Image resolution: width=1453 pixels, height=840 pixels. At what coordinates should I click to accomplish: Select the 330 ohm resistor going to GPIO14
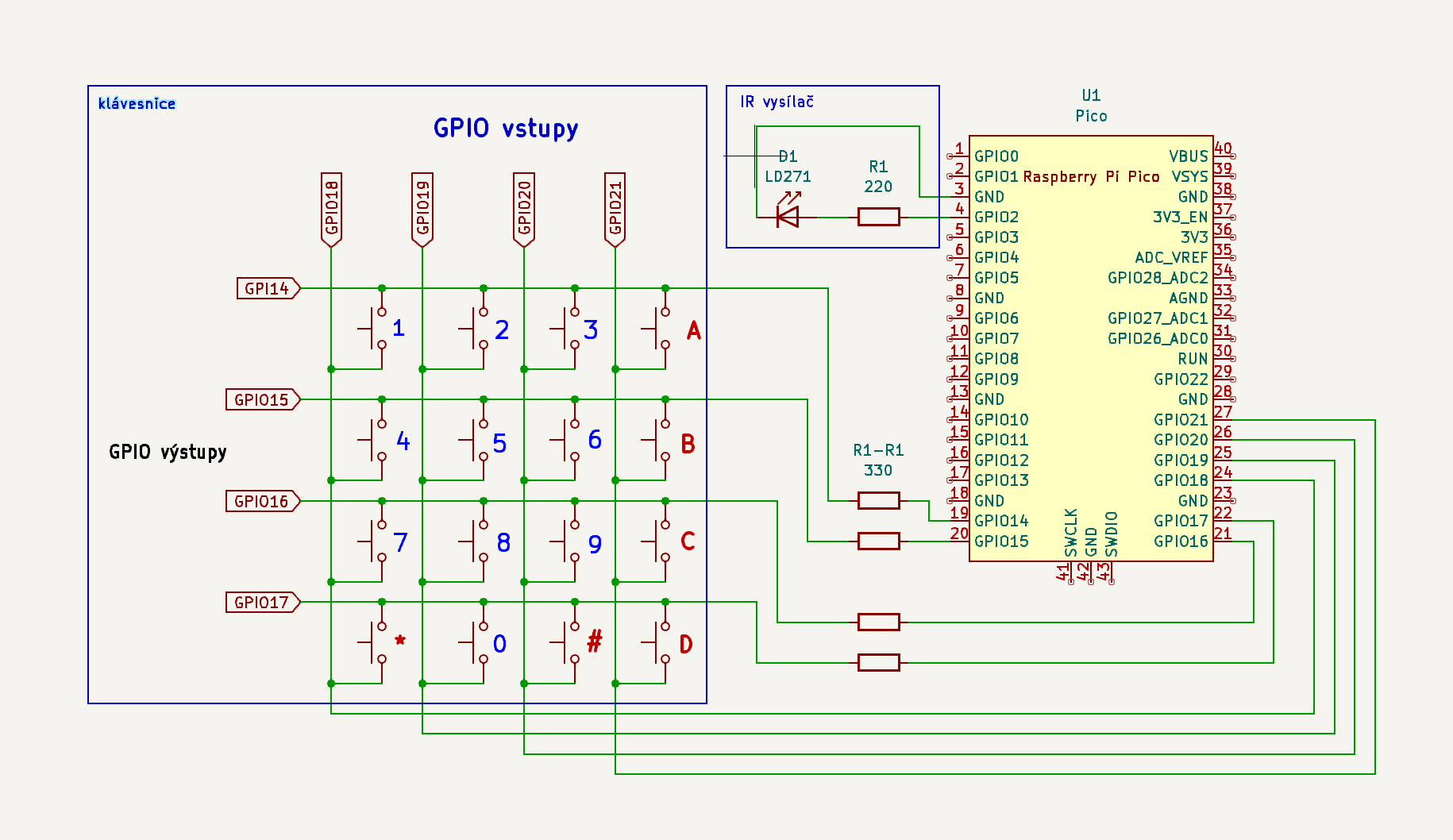click(x=878, y=500)
